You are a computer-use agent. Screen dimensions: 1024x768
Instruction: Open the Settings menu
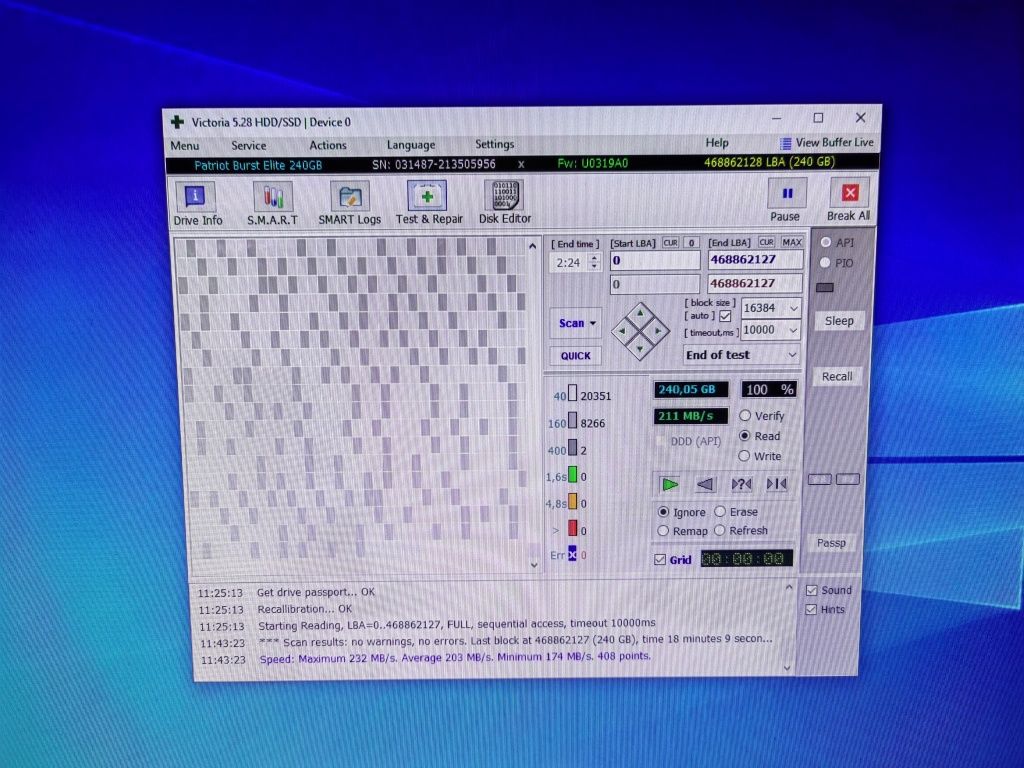[x=494, y=144]
